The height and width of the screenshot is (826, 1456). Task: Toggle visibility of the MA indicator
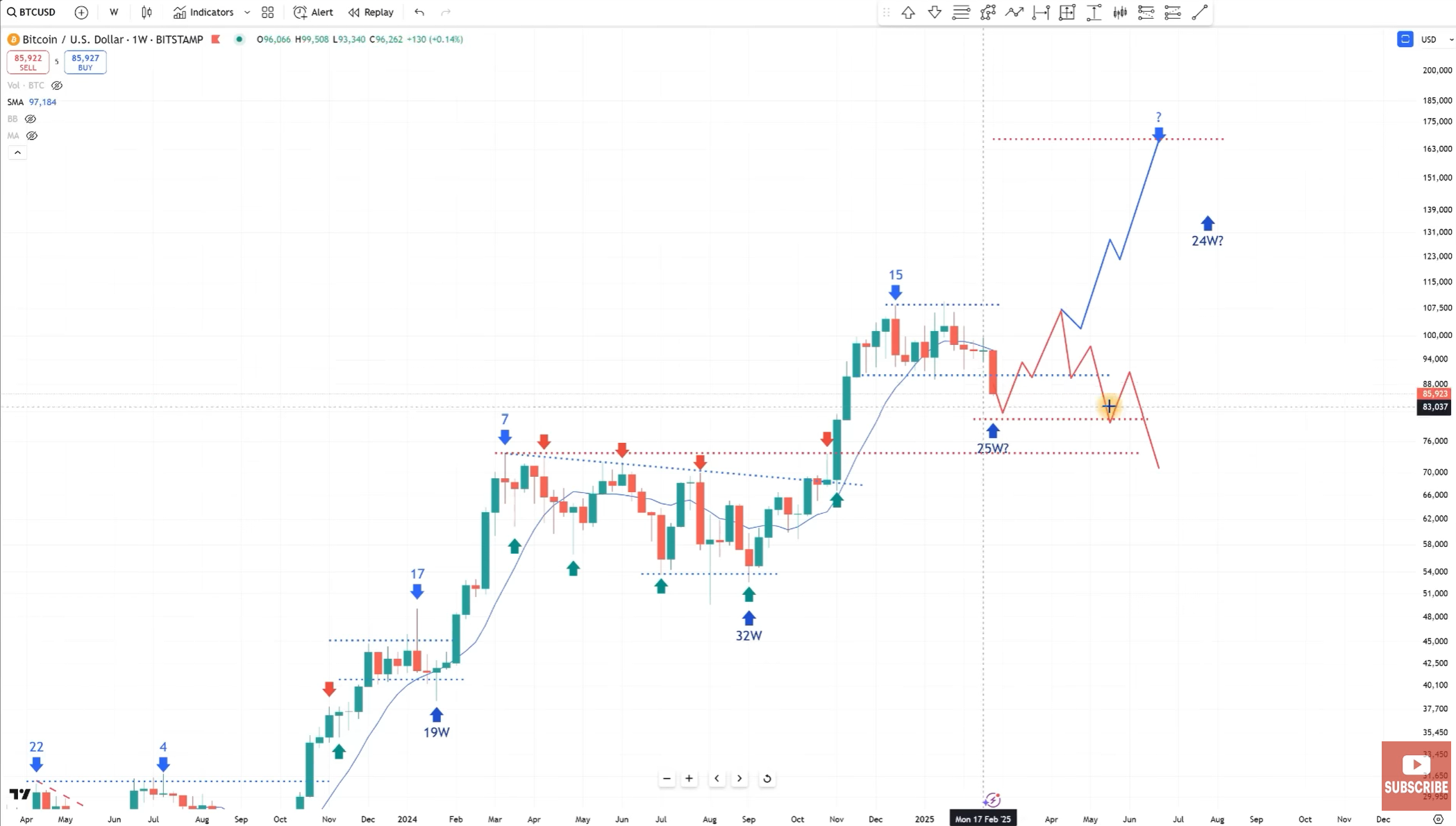(x=32, y=135)
